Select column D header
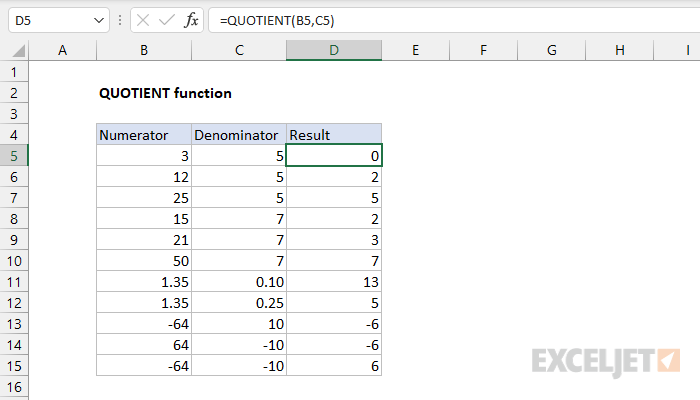The height and width of the screenshot is (400, 700). tap(333, 50)
